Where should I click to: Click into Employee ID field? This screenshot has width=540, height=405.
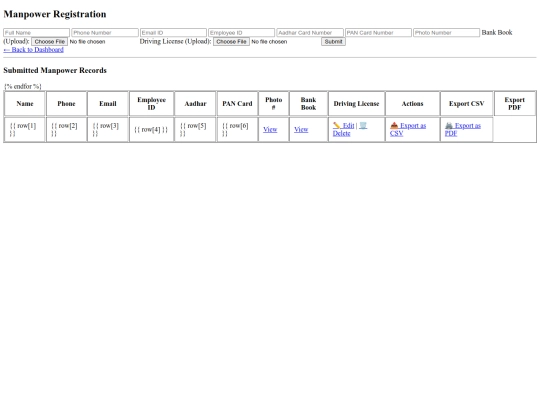click(241, 33)
